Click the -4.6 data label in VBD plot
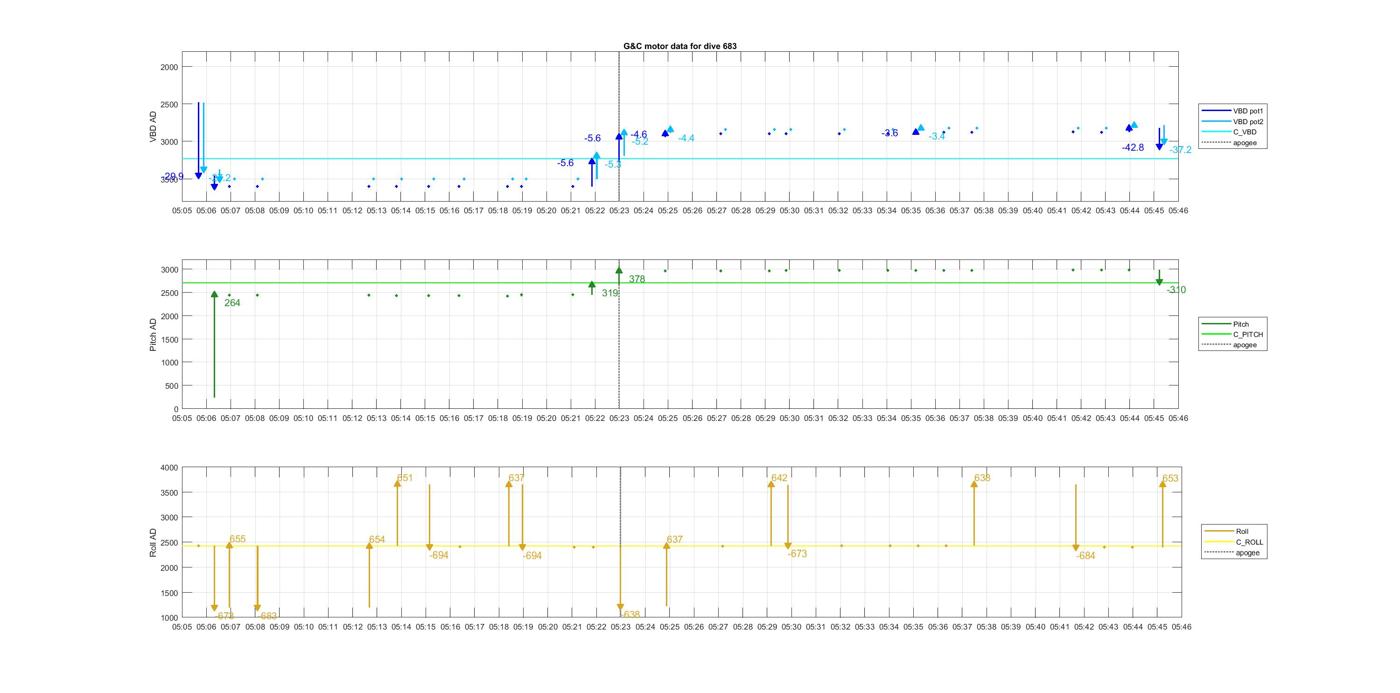Image resolution: width=1400 pixels, height=693 pixels. pos(638,134)
